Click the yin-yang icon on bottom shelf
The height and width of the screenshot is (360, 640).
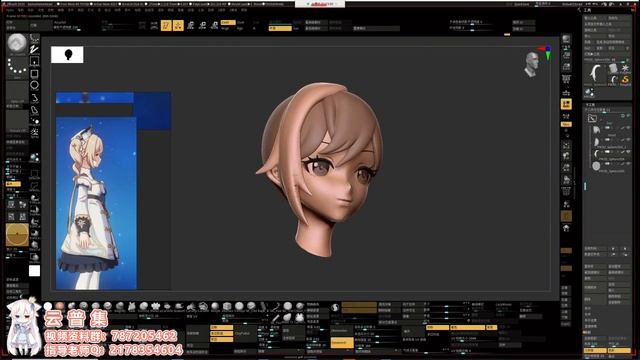point(335,308)
